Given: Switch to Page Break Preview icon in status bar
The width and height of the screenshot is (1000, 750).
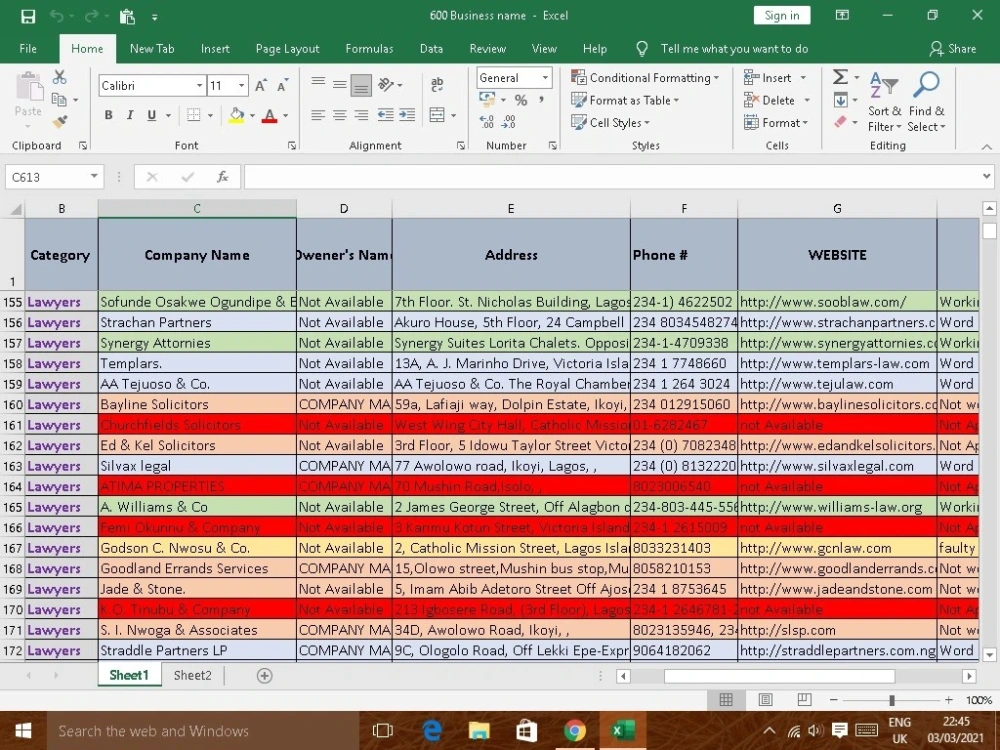Looking at the screenshot, I should point(805,700).
